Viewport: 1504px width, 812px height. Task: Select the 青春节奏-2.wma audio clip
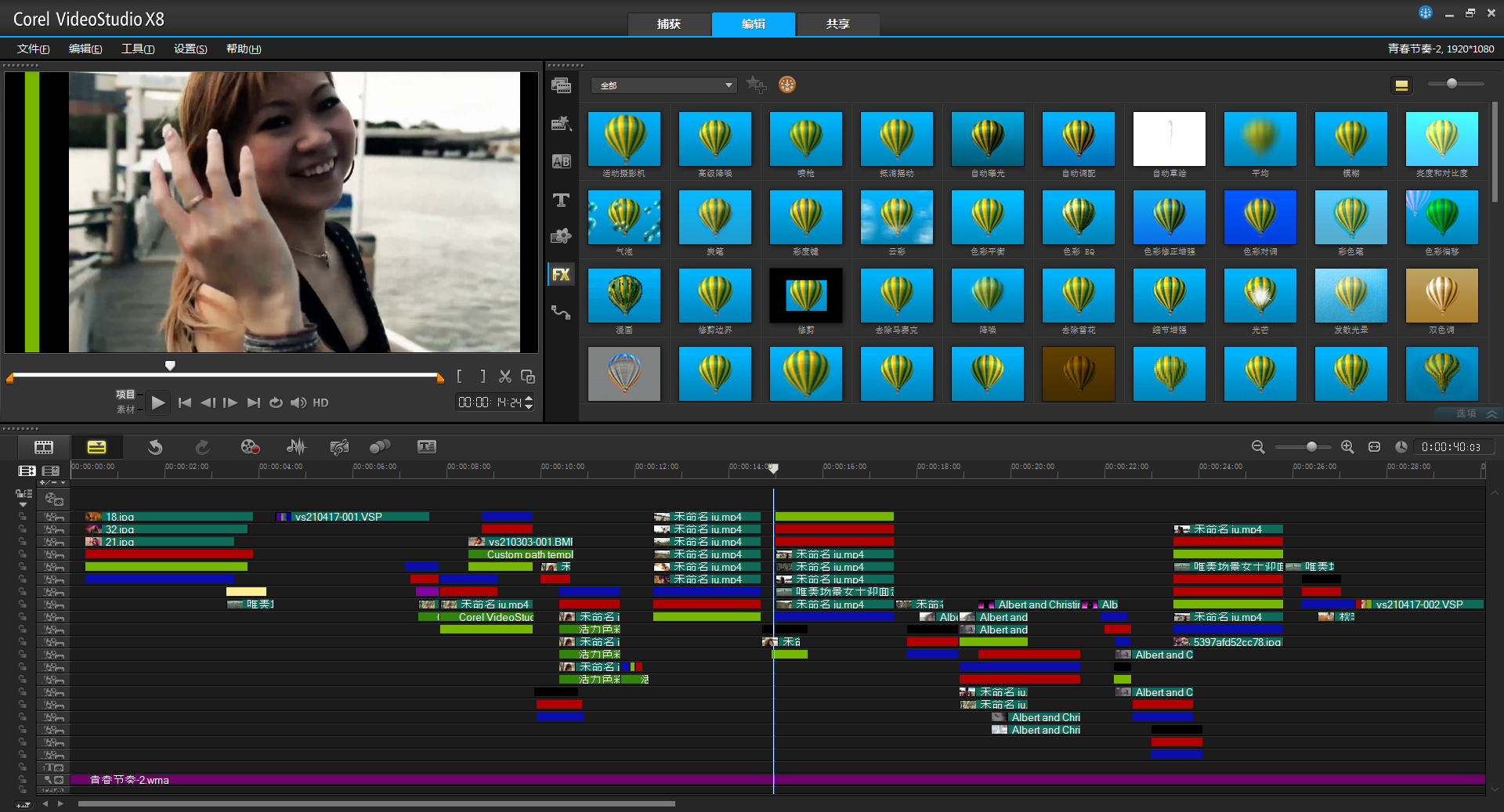point(777,780)
